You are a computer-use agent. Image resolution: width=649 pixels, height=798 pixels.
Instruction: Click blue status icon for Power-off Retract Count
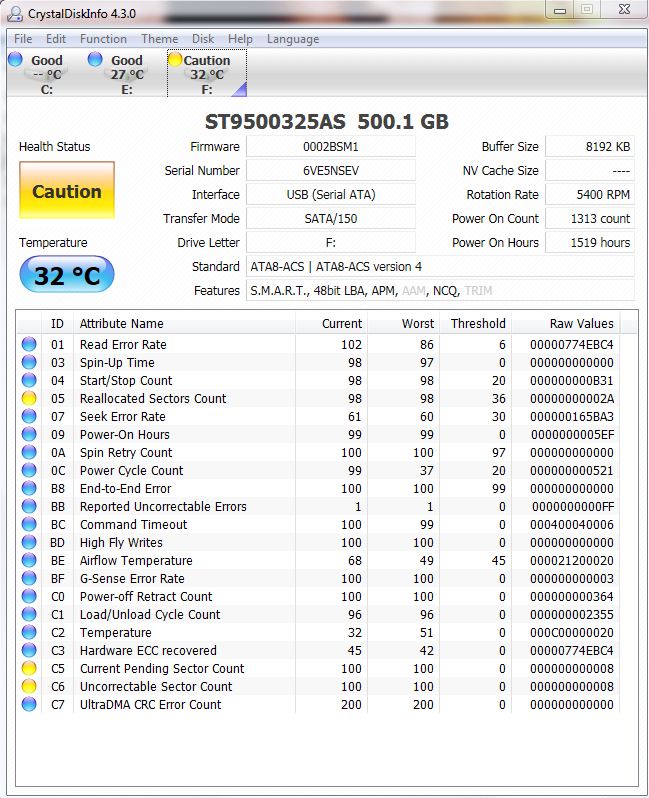click(x=29, y=596)
